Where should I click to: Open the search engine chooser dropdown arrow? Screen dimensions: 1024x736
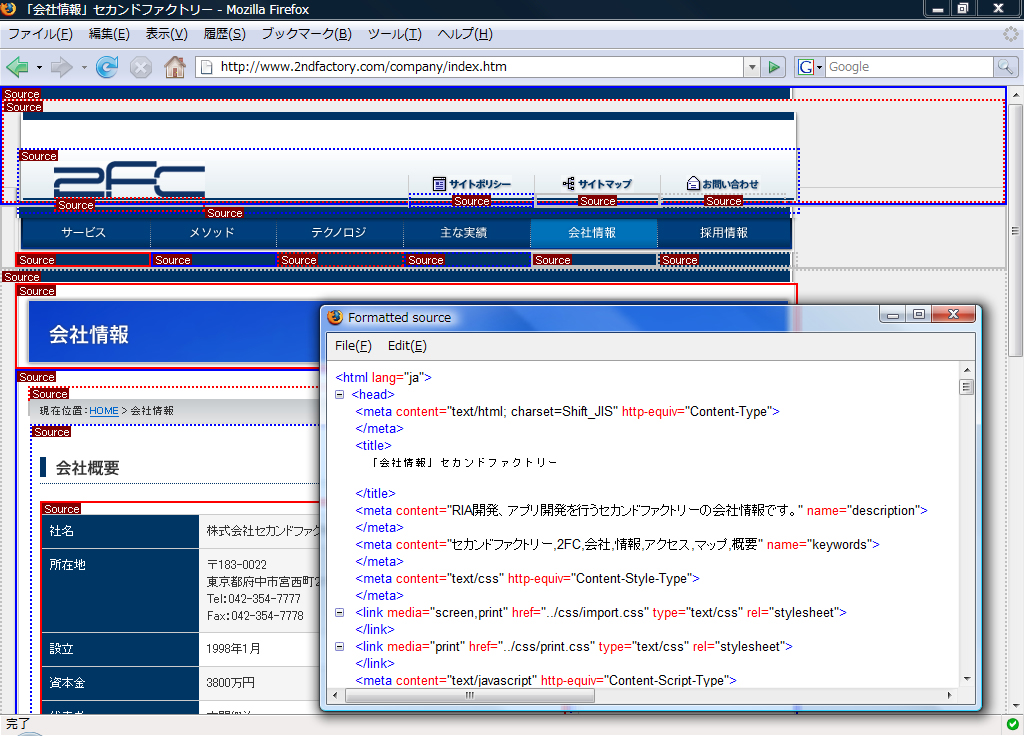(x=819, y=67)
